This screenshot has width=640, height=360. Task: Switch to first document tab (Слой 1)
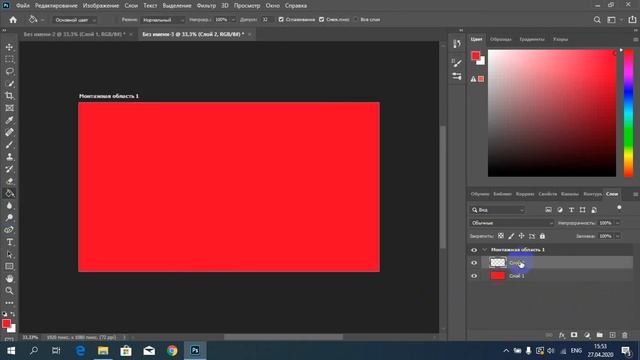point(75,34)
